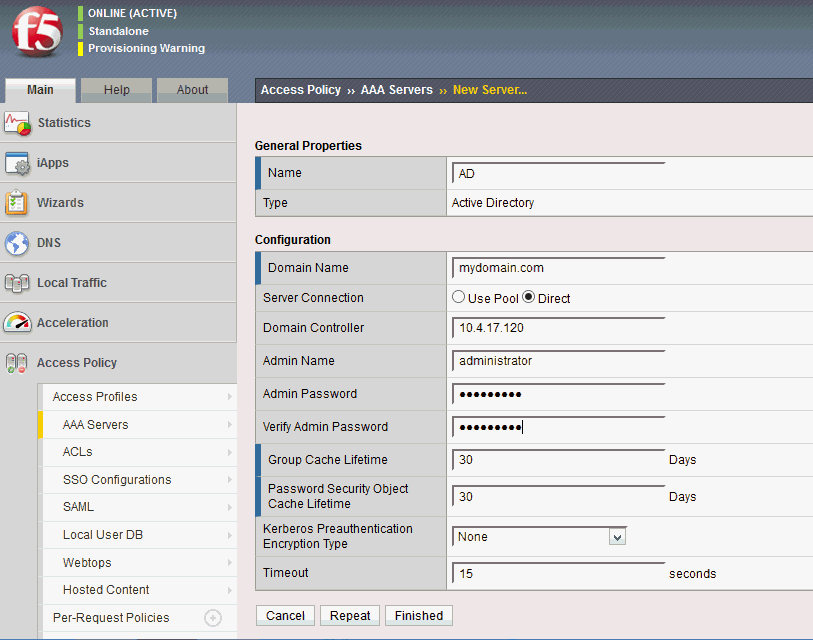This screenshot has width=813, height=640.
Task: Select the Use Pool radio button
Action: [459, 298]
